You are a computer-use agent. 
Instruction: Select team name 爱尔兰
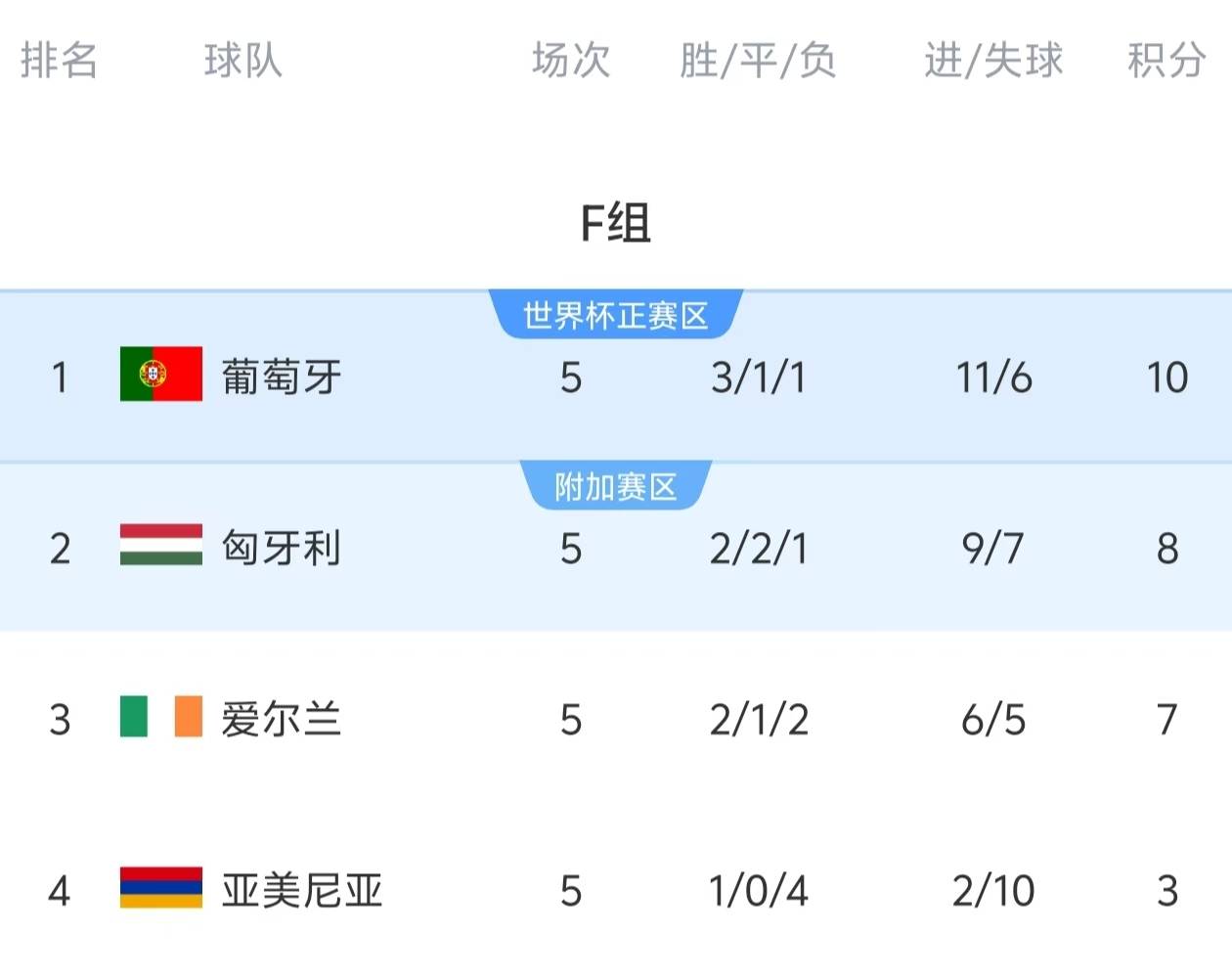click(282, 719)
